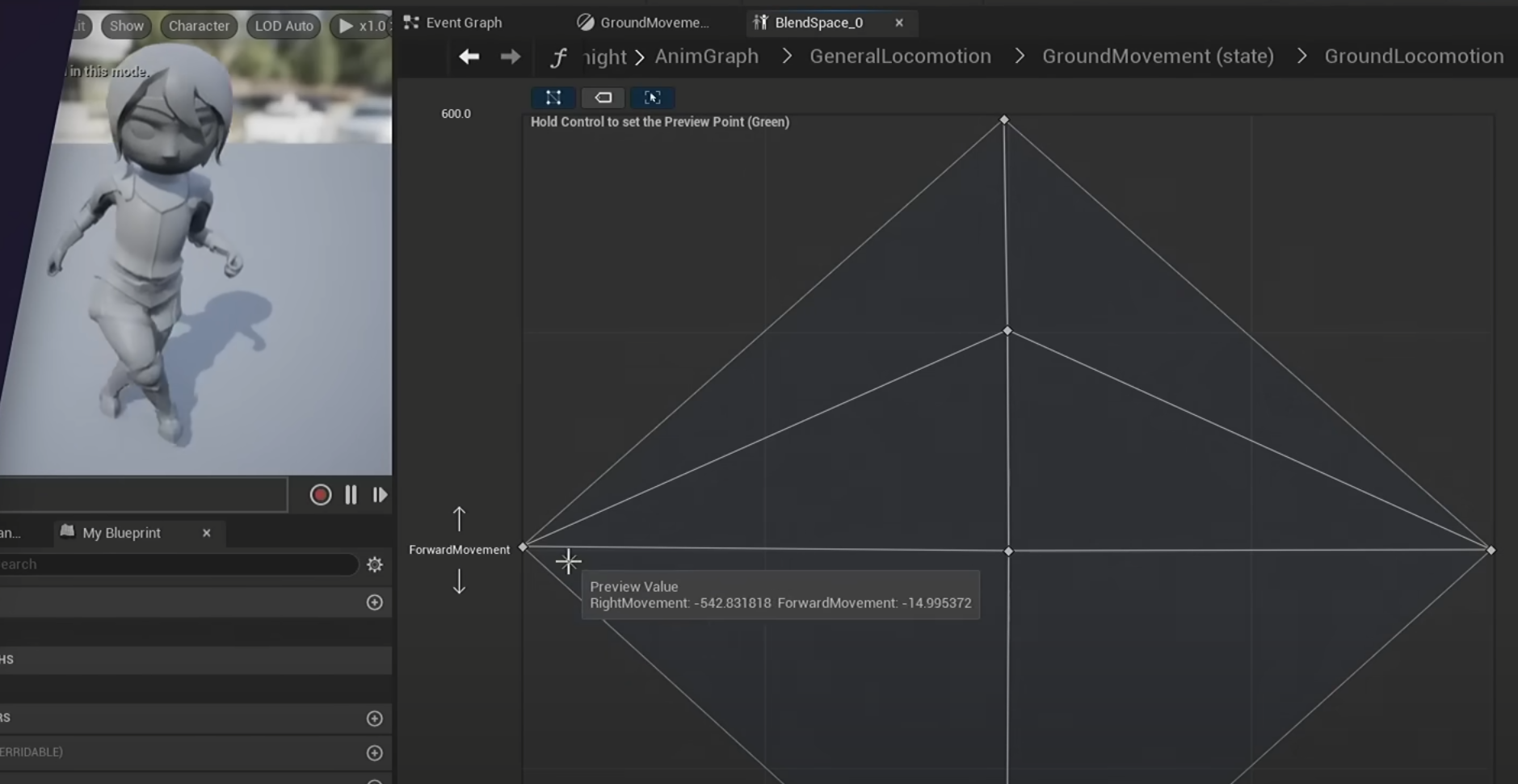Toggle the stretch-to-fit cursor button
Viewport: 1518px width, 784px height.
[653, 98]
